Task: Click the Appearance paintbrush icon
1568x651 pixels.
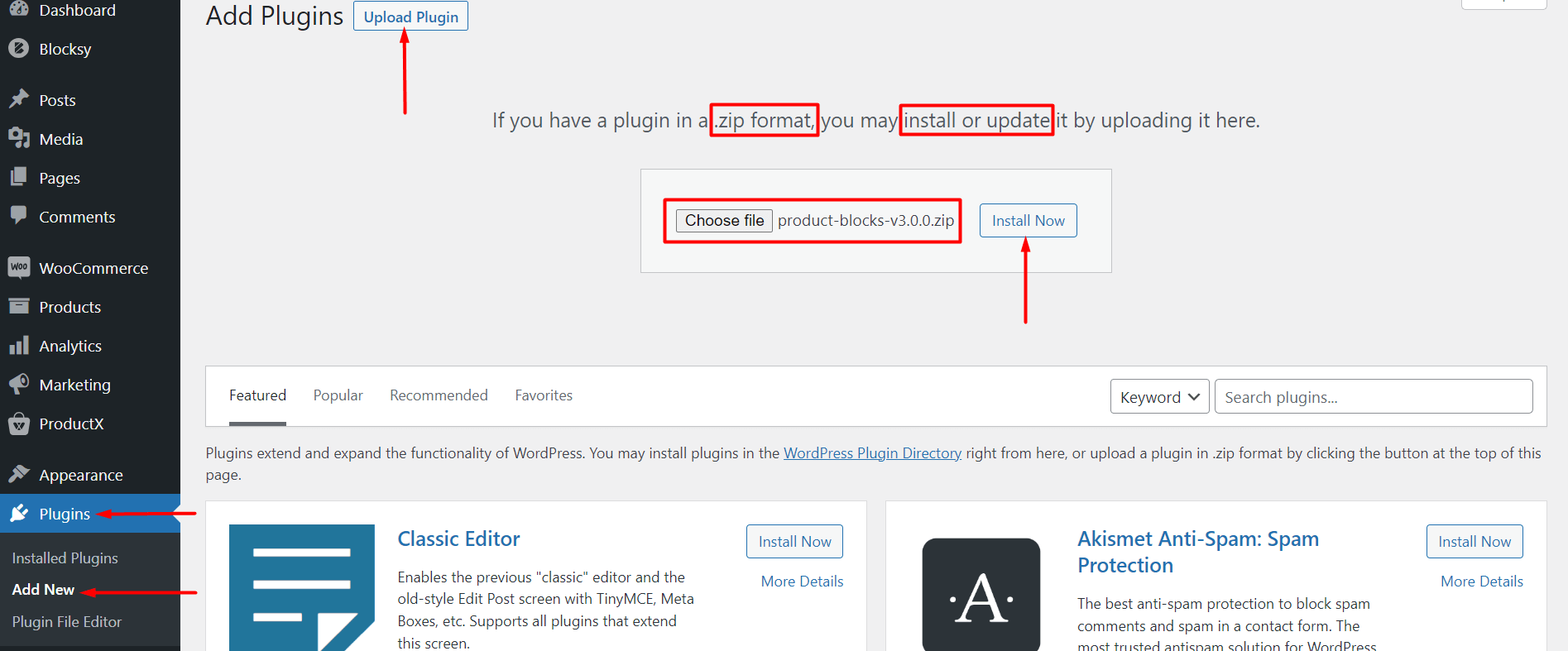Action: point(19,475)
